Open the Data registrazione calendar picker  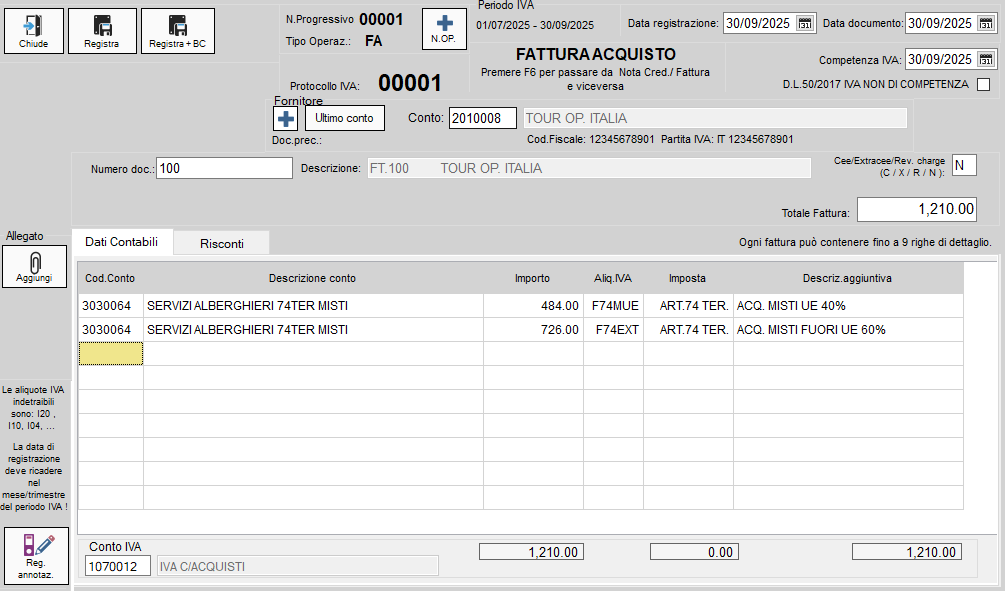click(x=805, y=24)
